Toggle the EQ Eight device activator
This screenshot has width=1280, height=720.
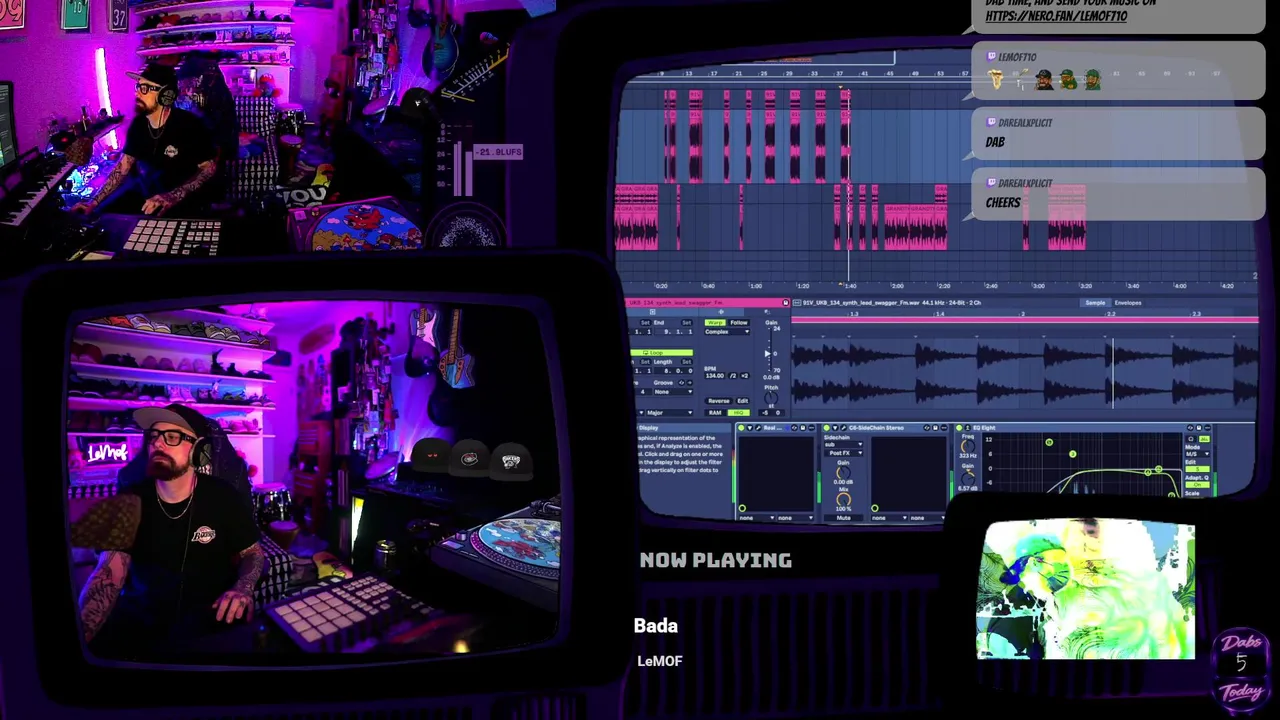coord(959,428)
